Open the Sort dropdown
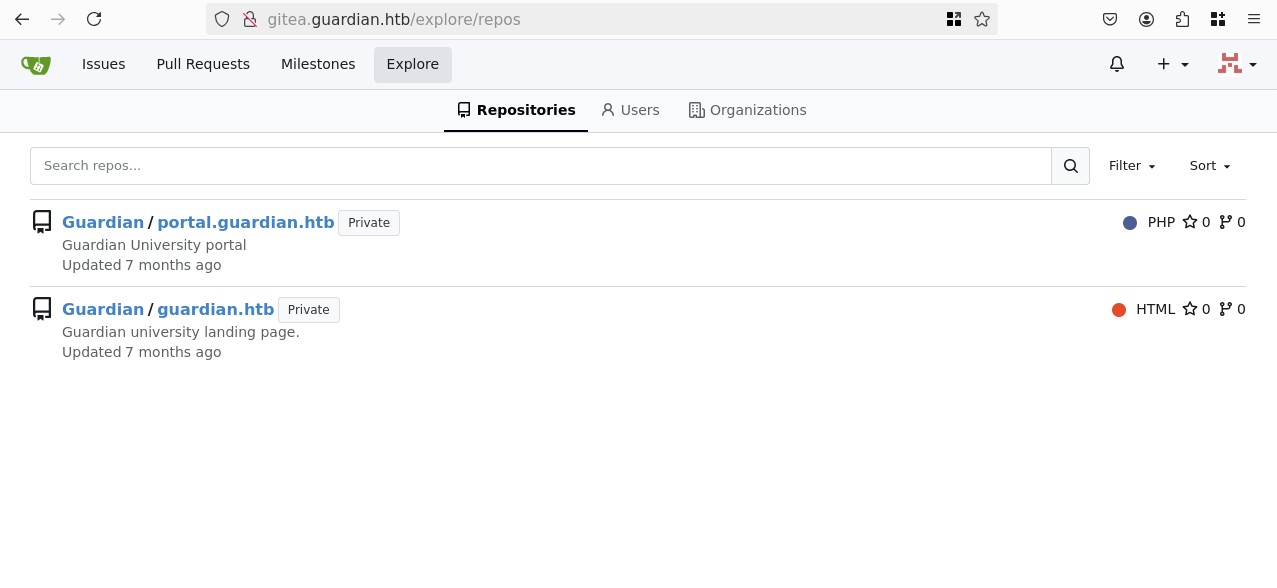 coord(1209,166)
